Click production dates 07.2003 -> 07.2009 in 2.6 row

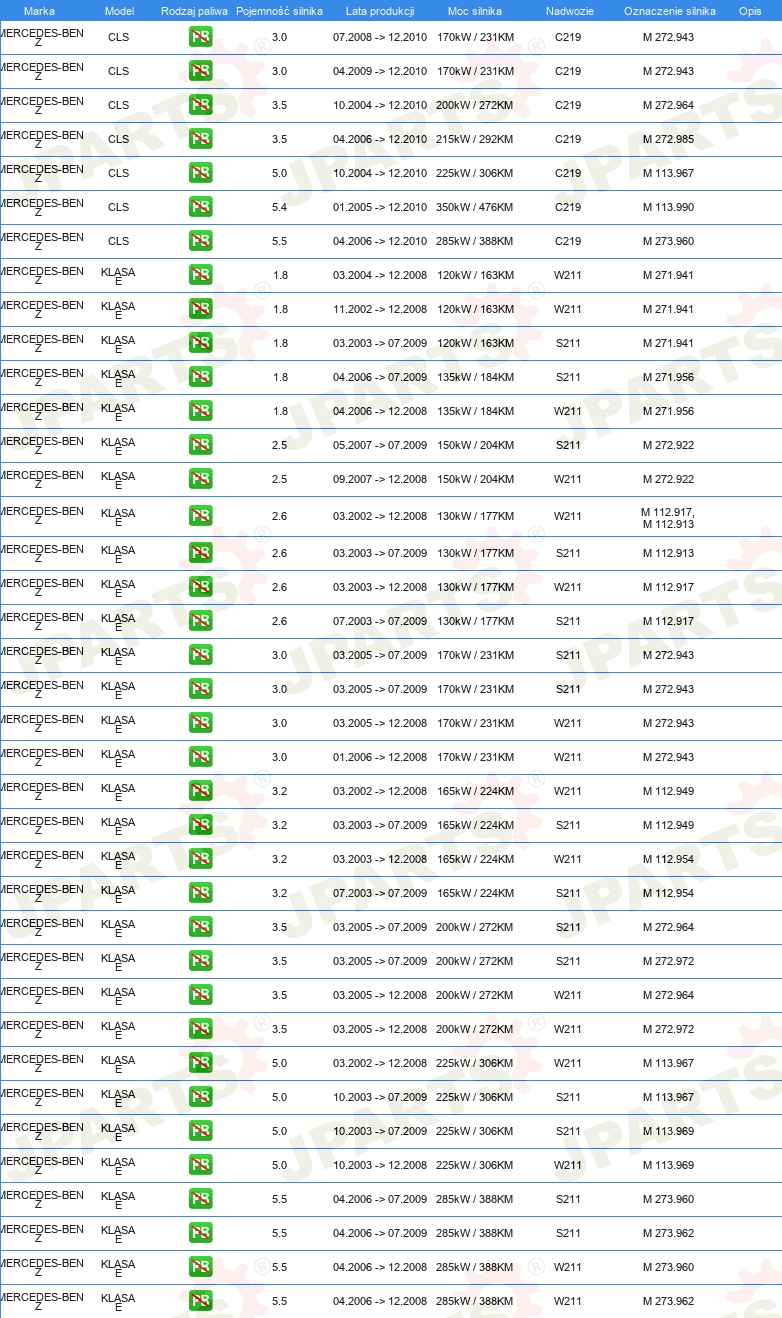pos(380,621)
